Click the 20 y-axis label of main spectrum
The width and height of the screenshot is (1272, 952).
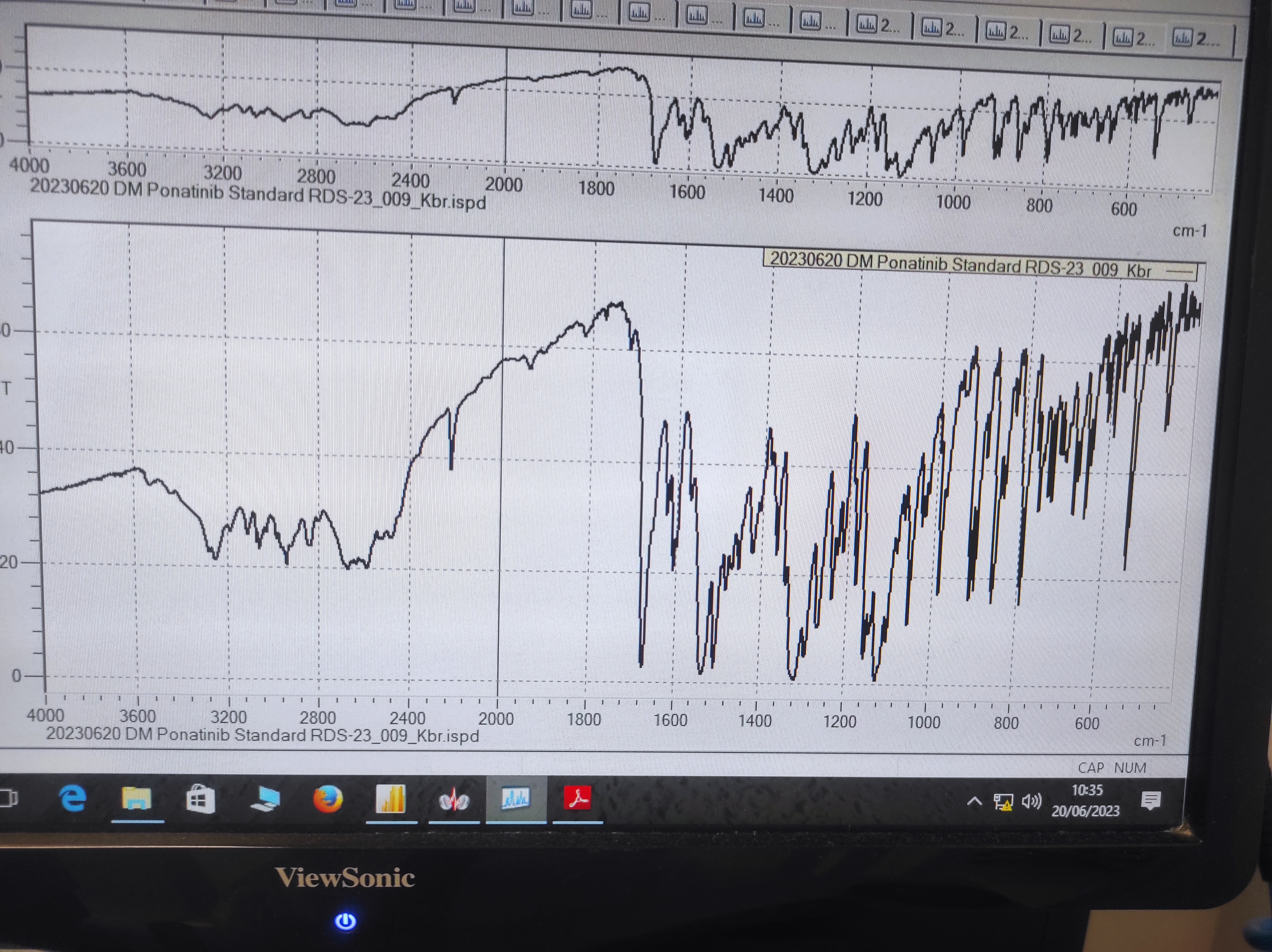click(x=8, y=562)
